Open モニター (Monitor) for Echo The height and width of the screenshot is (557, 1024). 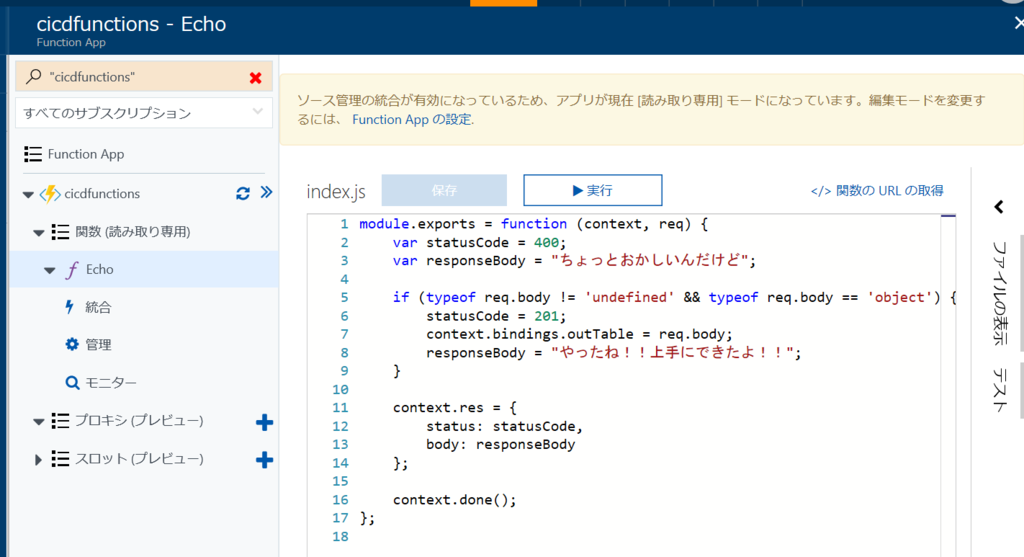(110, 383)
